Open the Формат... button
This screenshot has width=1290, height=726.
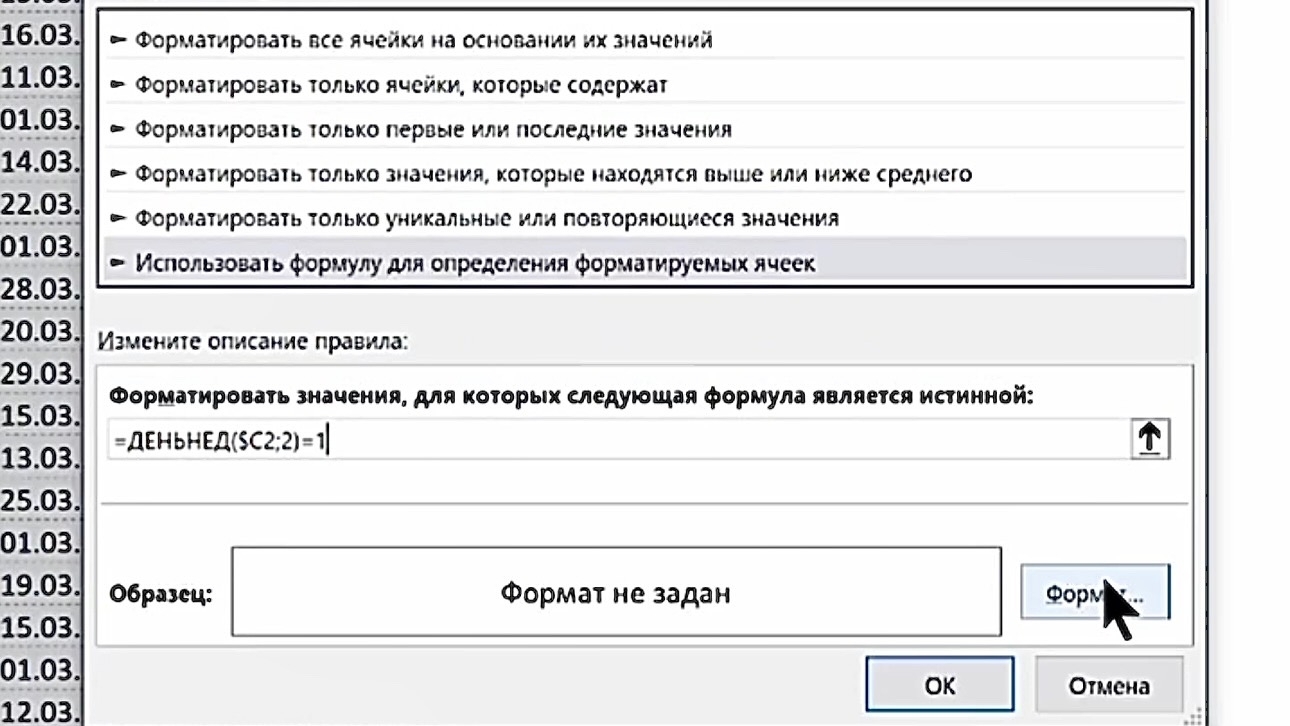(x=1094, y=593)
